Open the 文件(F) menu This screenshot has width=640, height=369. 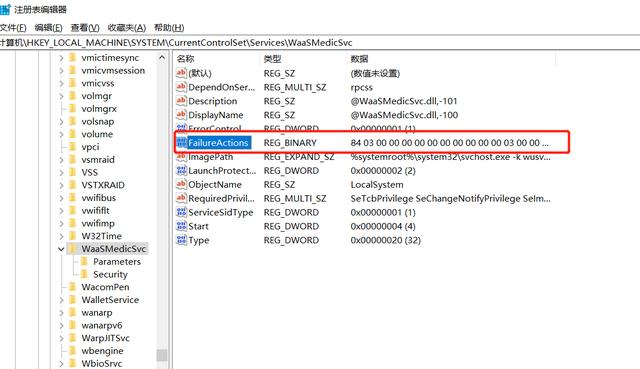(13, 28)
